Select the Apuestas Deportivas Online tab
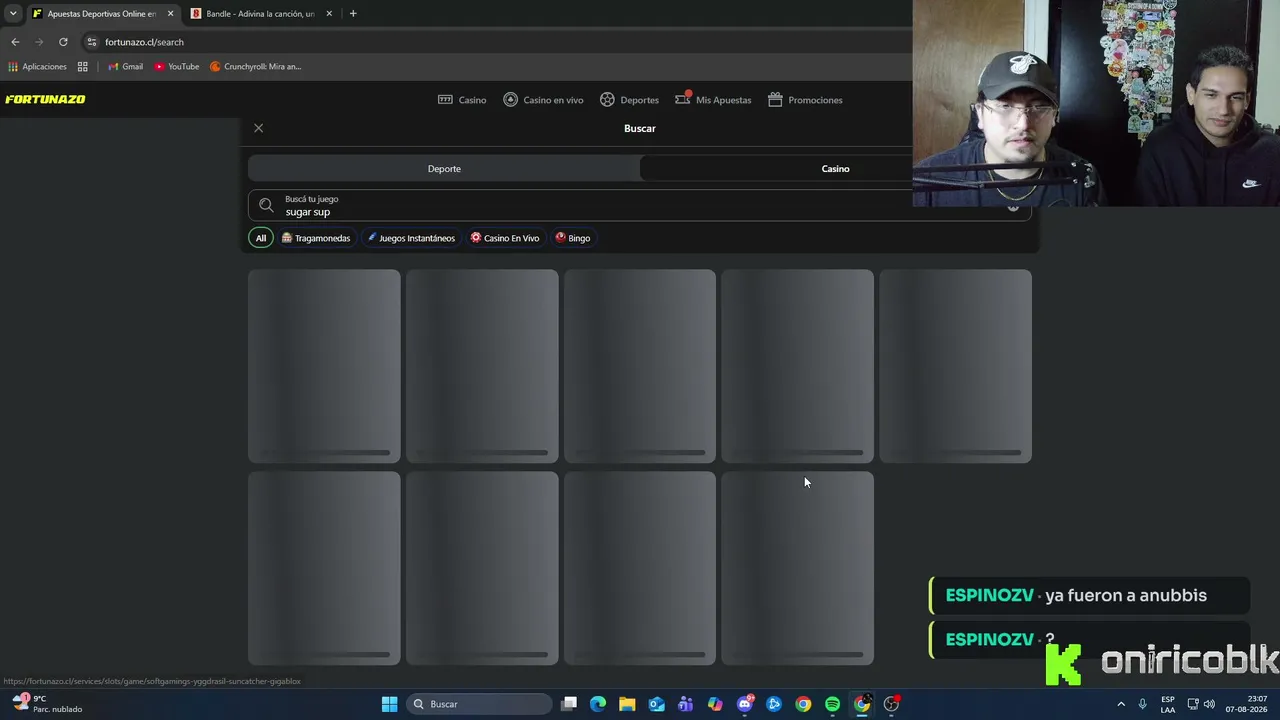This screenshot has width=1280, height=720. click(101, 14)
